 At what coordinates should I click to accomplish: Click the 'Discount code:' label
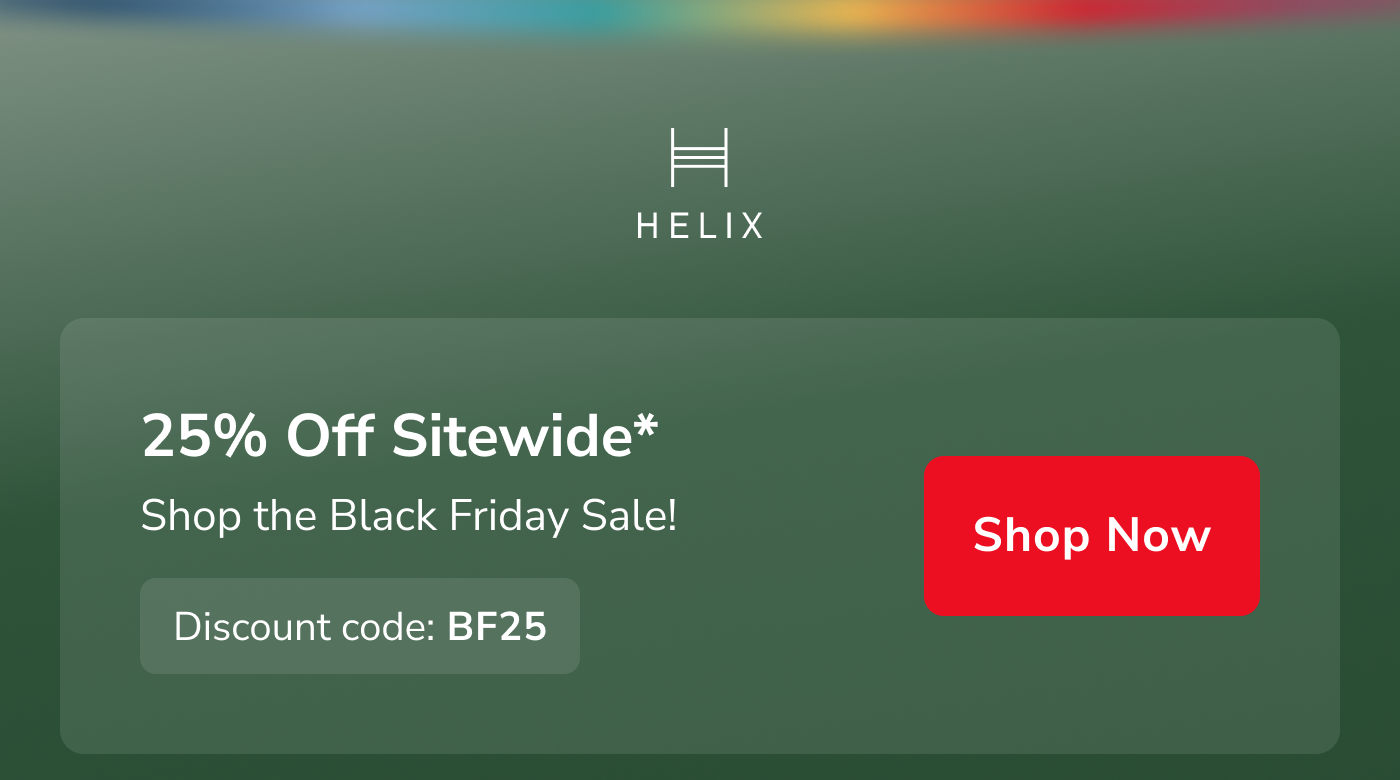[304, 627]
